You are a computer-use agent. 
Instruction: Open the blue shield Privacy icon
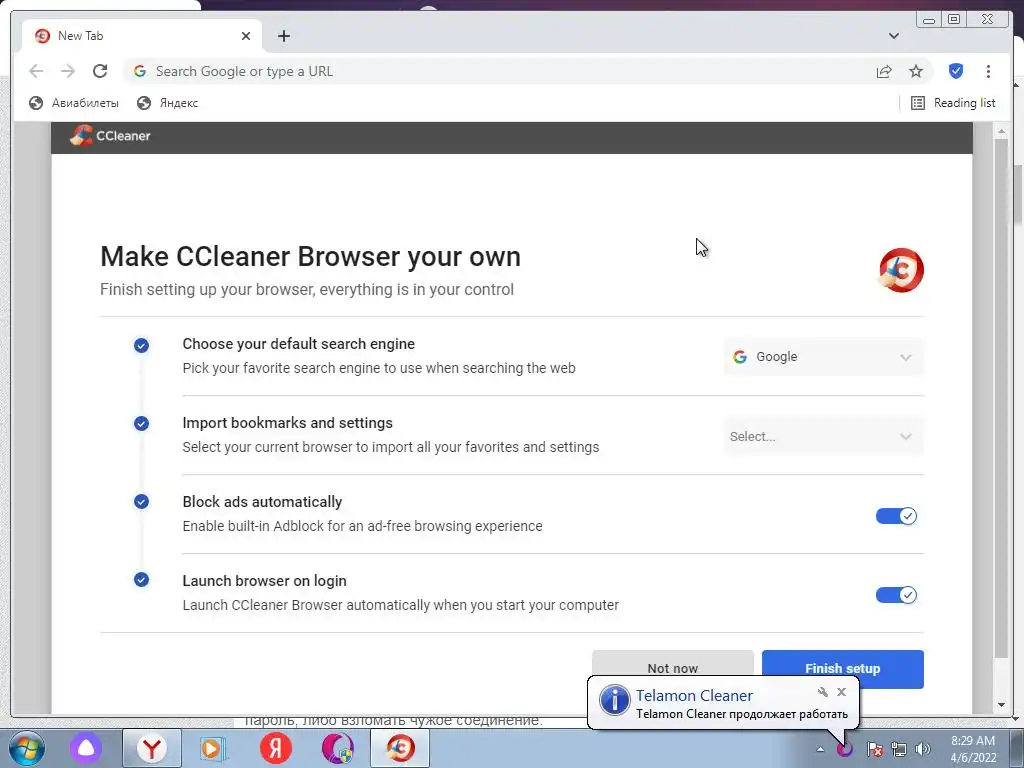955,71
